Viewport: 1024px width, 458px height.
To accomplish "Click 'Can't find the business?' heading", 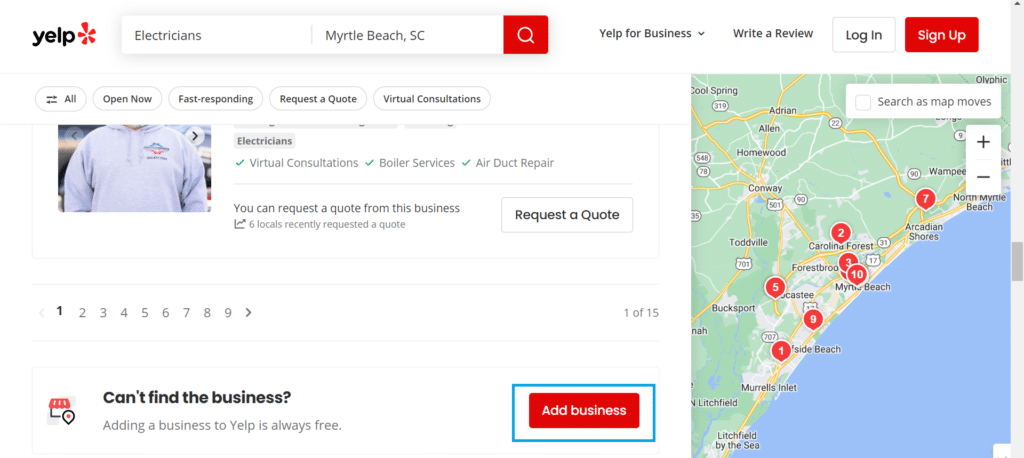I will click(197, 397).
